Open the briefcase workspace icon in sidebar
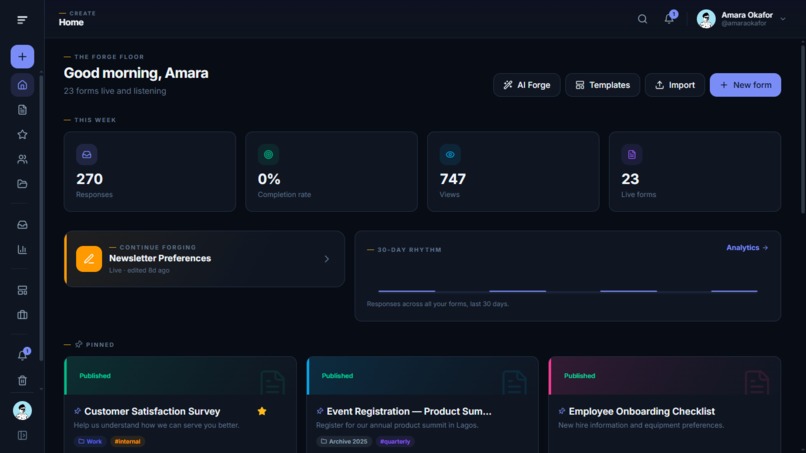Viewport: 806px width, 453px height. point(22,315)
